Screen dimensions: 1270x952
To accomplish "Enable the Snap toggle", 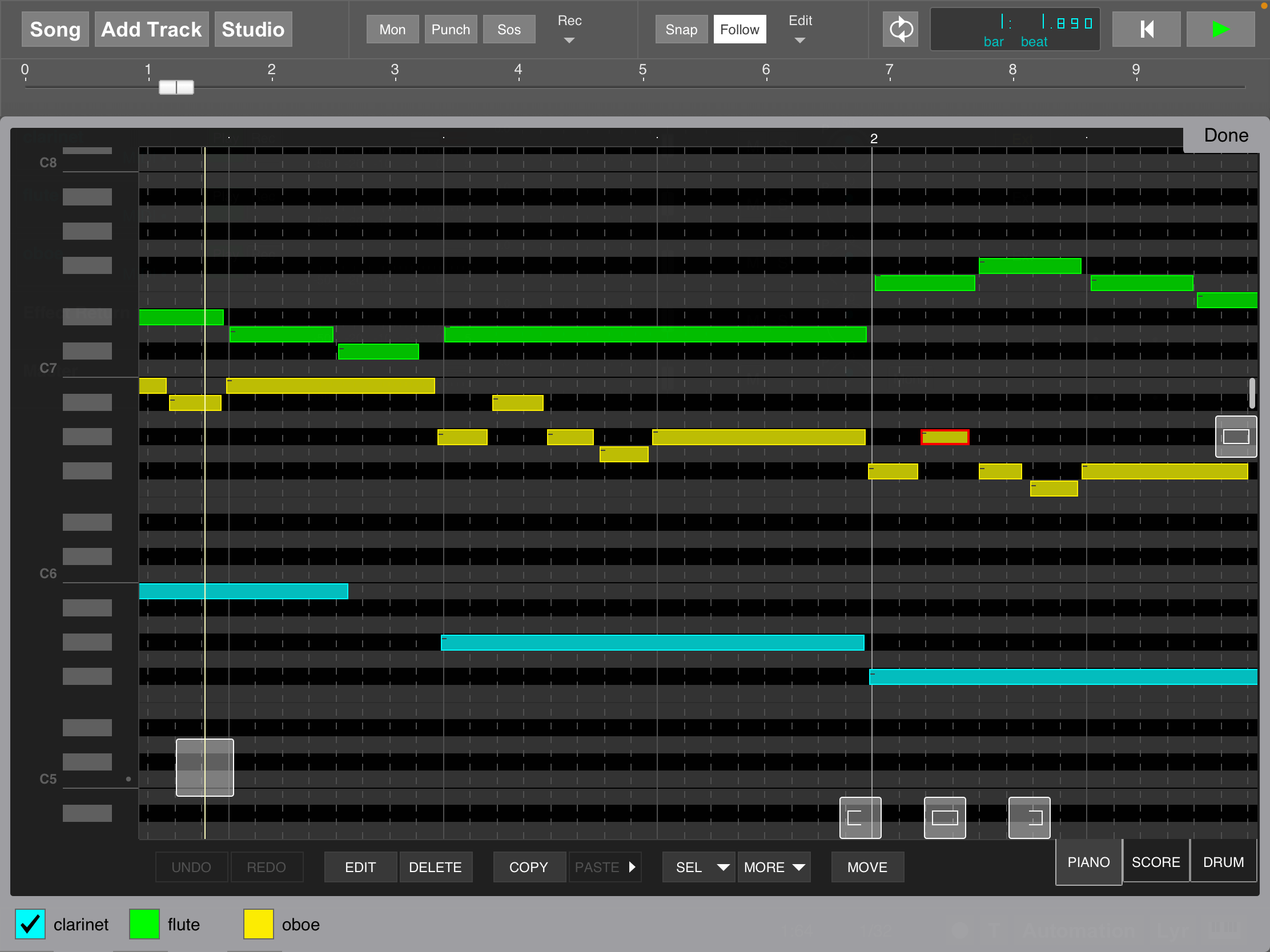I will point(681,29).
